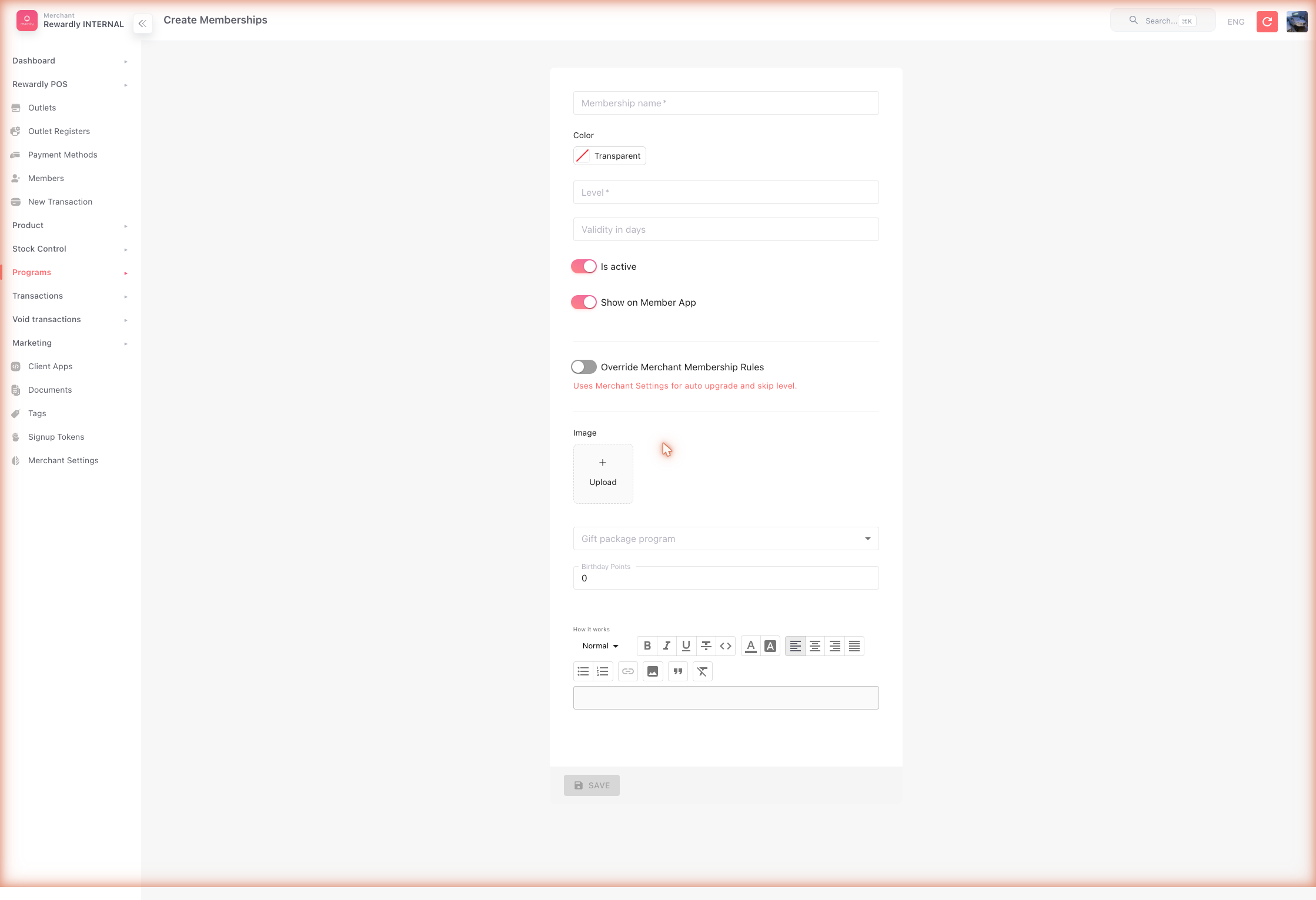The width and height of the screenshot is (1316, 900).
Task: Center align text in editor
Action: [815, 646]
